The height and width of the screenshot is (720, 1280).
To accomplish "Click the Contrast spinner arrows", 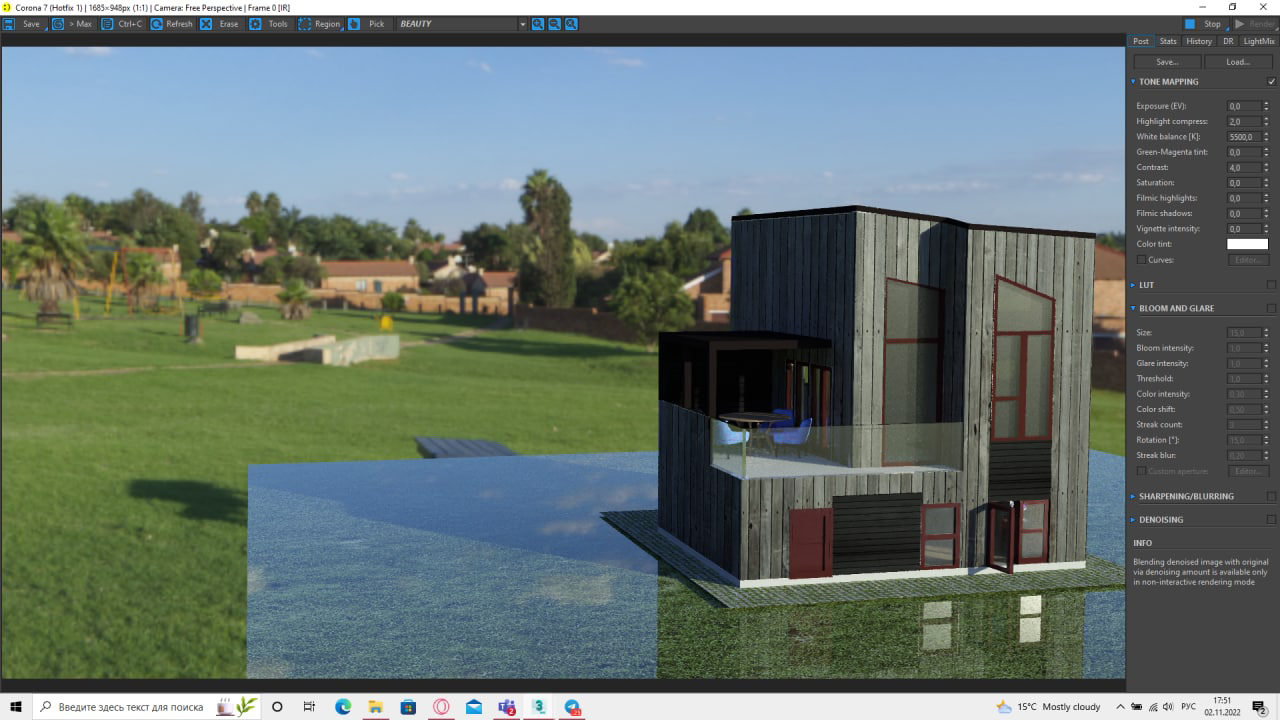I will point(1266,168).
